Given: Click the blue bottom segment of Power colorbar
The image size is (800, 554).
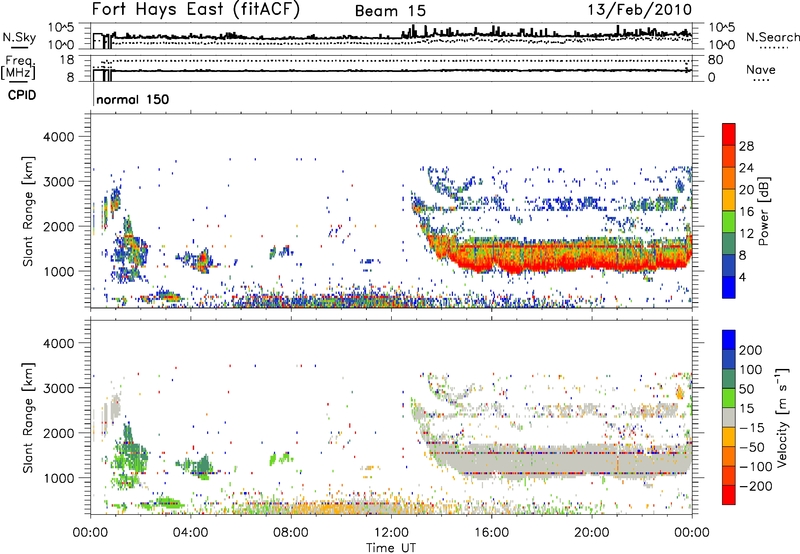Looking at the screenshot, I should [x=729, y=287].
